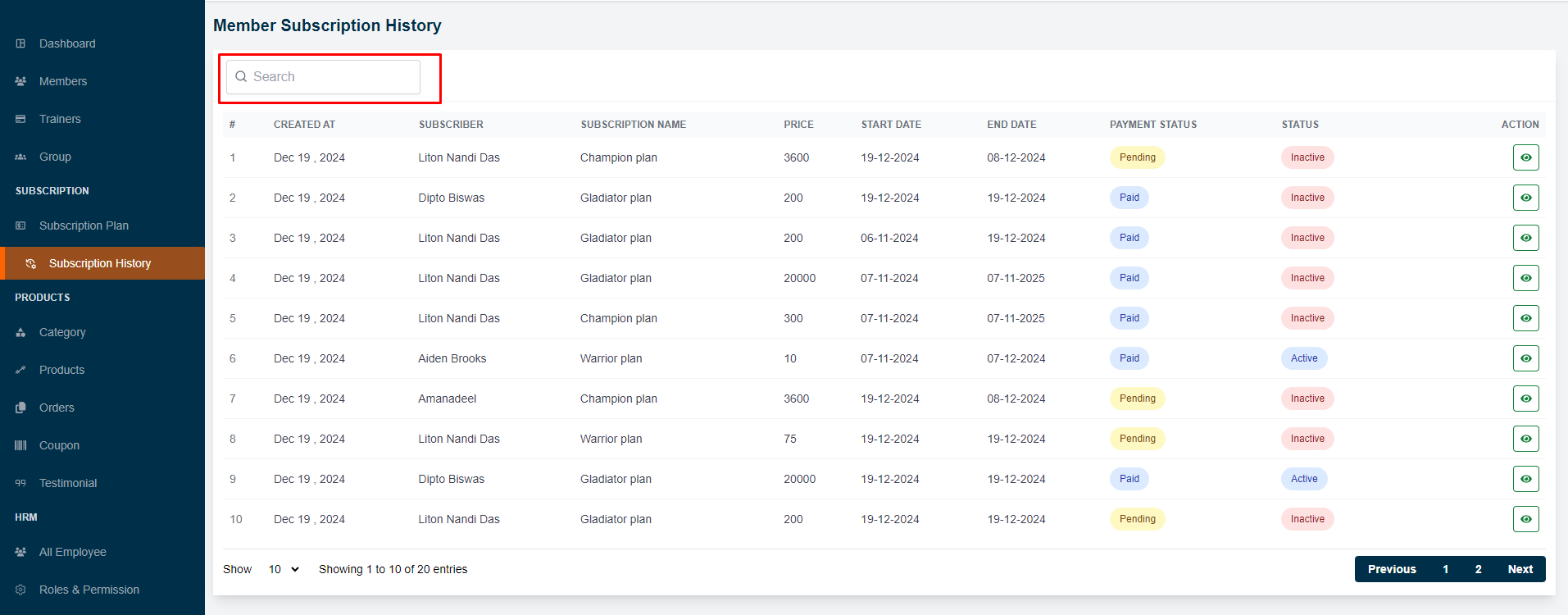Go to Members in the sidebar

point(63,81)
